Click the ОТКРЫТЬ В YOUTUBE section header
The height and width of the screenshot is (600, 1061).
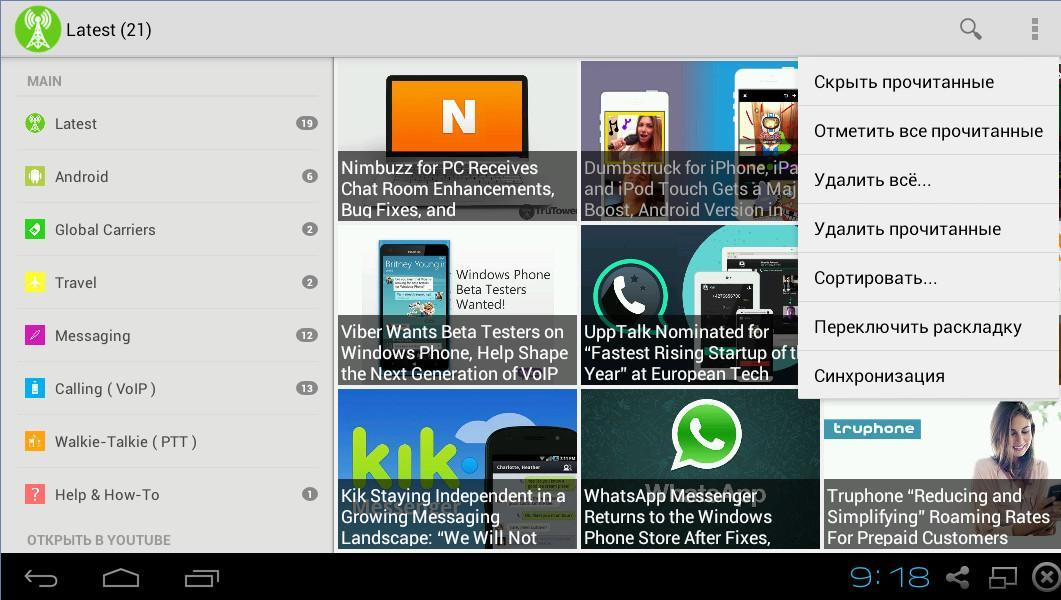pos(99,540)
